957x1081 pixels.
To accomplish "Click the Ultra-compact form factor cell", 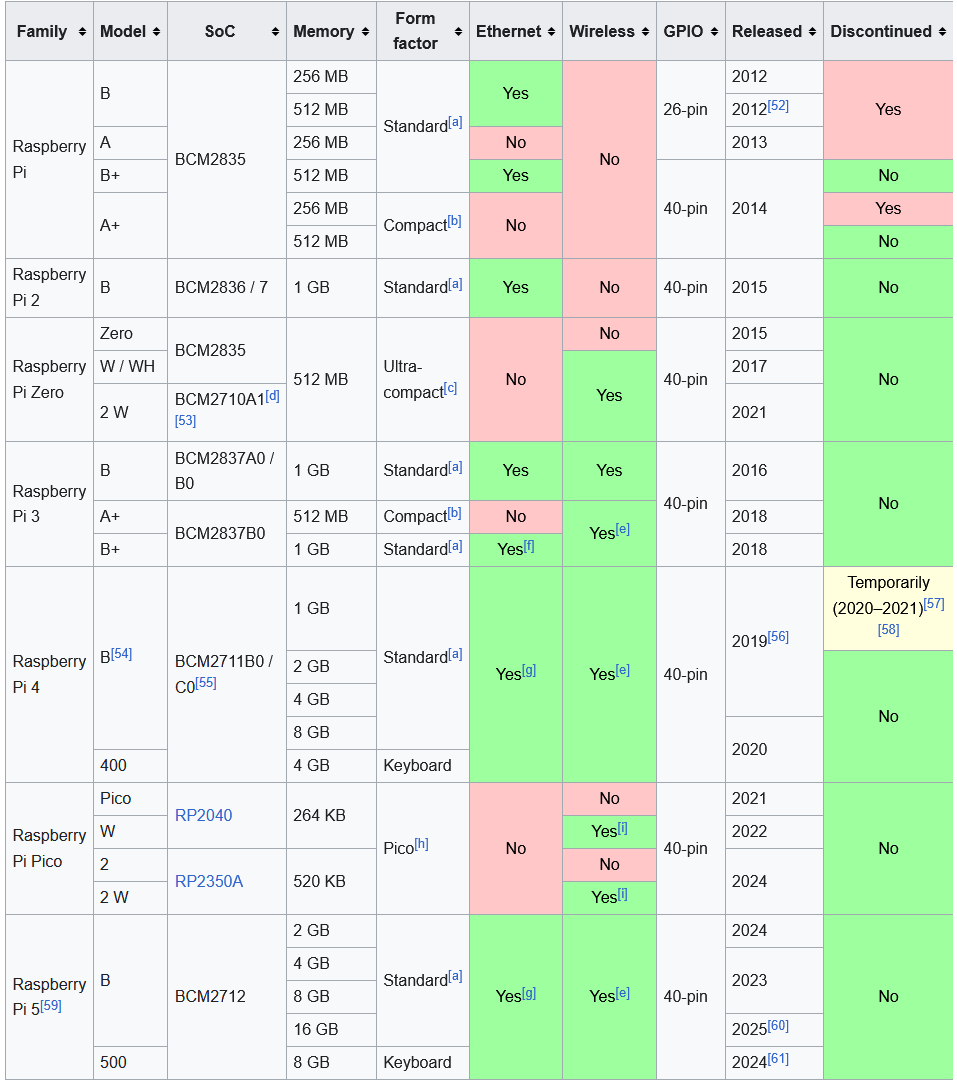I will [423, 379].
